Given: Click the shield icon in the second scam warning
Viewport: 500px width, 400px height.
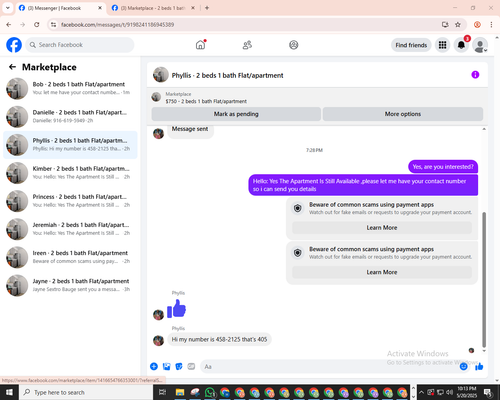Looking at the screenshot, I should [298, 253].
